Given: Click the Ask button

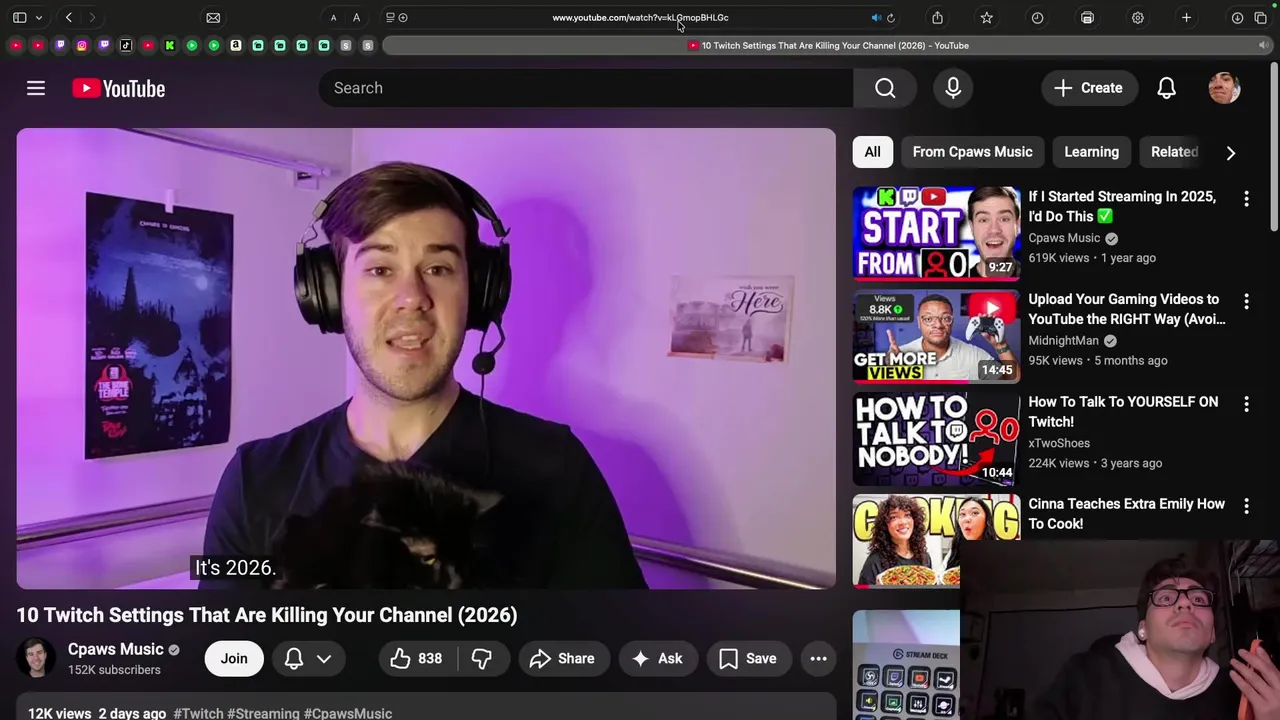Looking at the screenshot, I should tap(658, 658).
